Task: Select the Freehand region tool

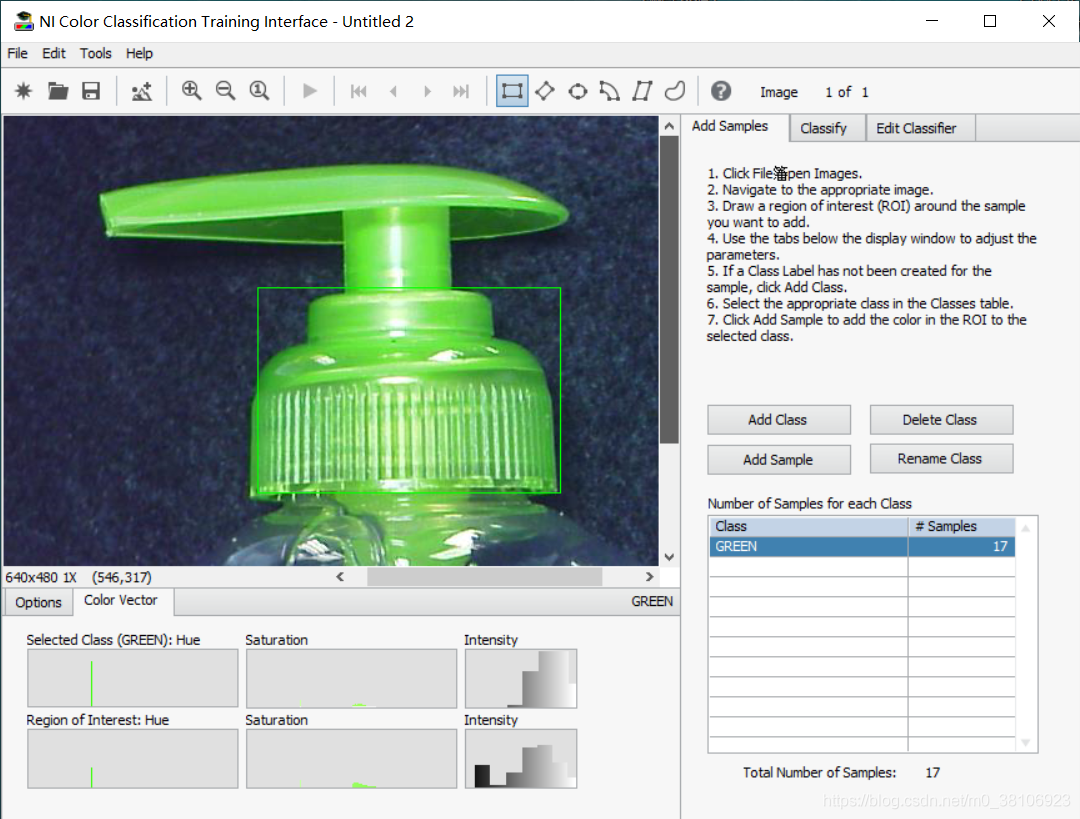Action: (675, 91)
